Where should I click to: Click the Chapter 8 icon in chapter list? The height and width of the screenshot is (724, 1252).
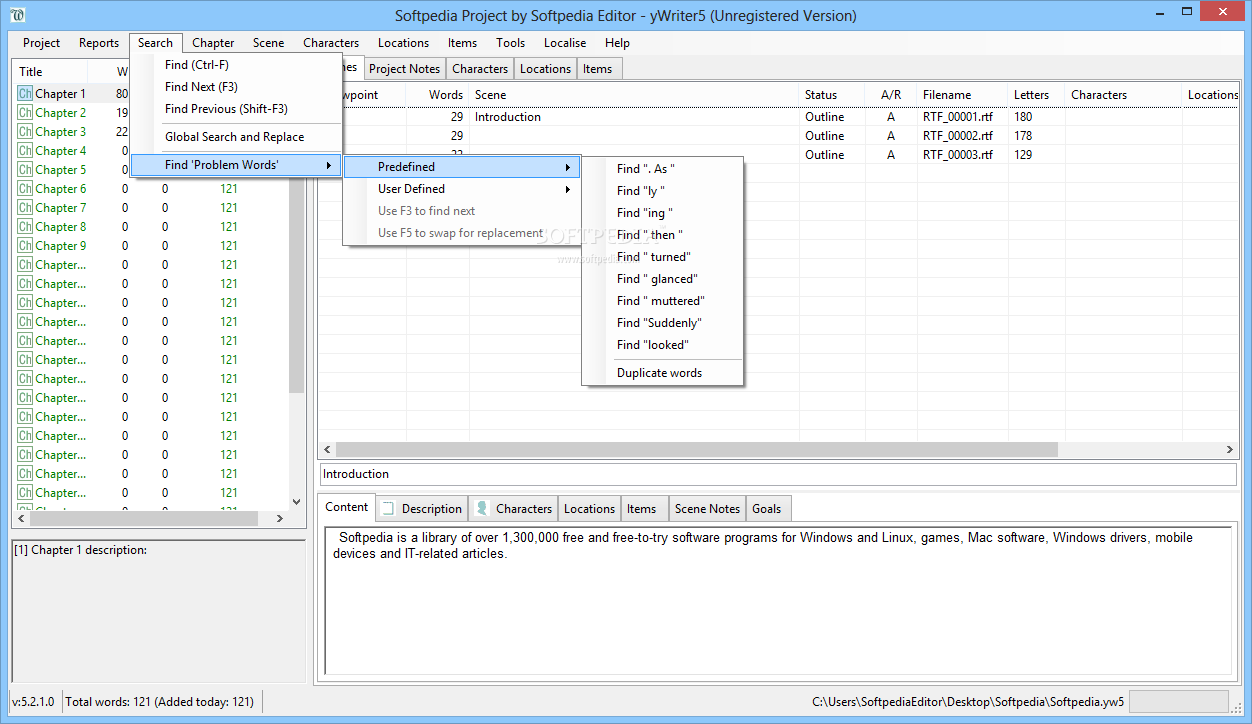click(x=25, y=227)
